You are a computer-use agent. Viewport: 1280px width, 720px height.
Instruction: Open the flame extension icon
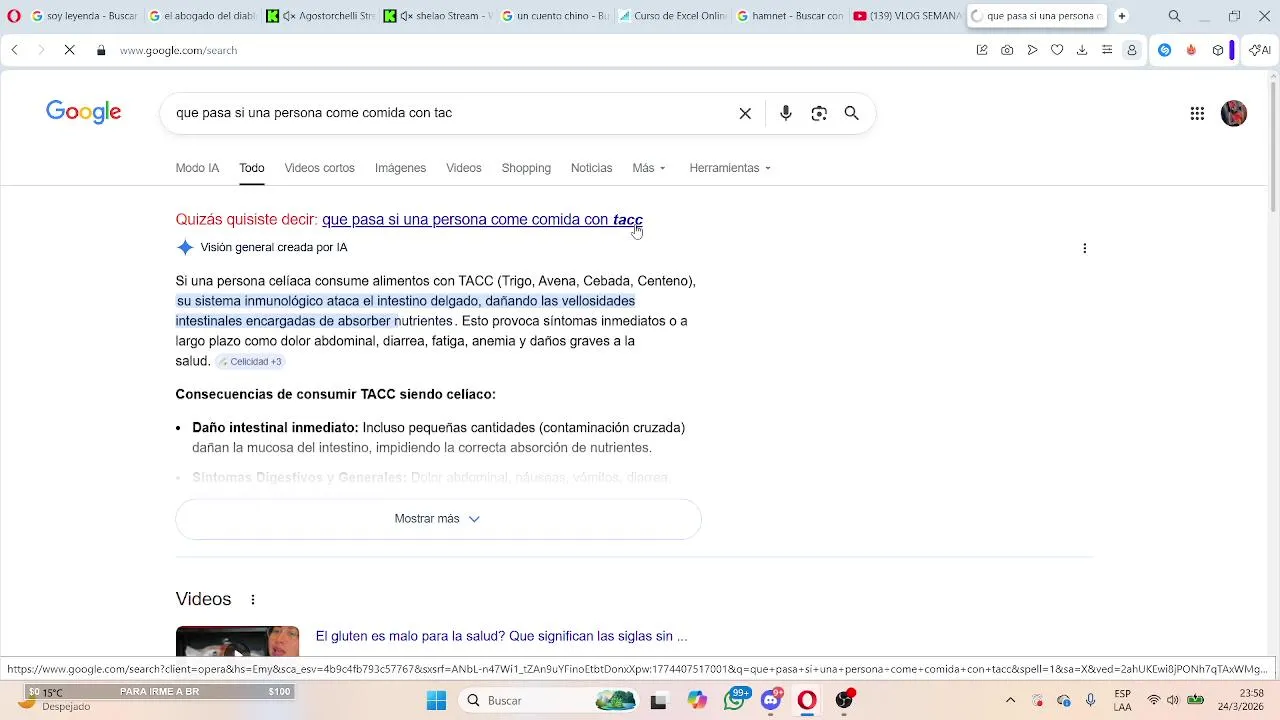coord(1191,50)
